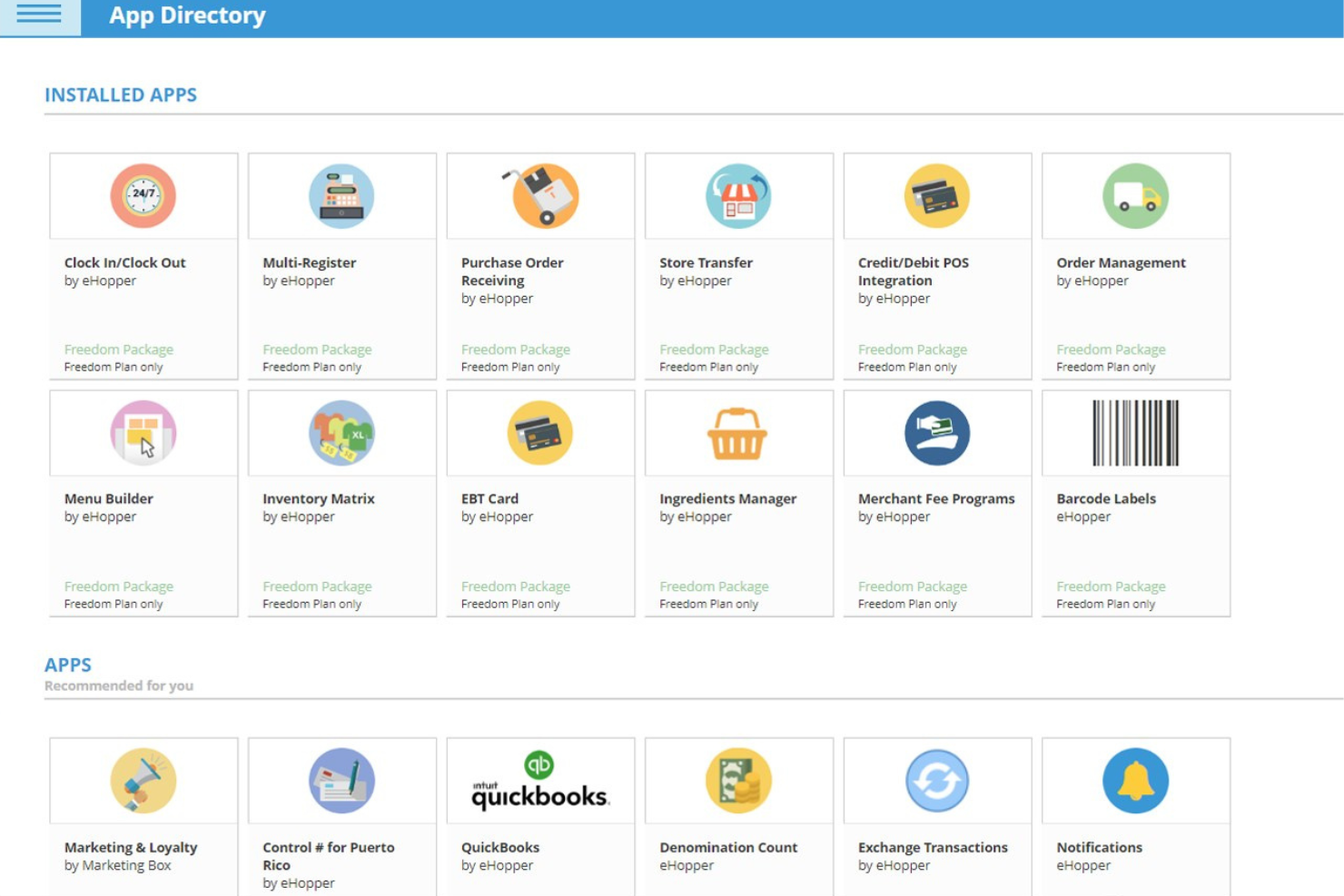
Task: Click Freedom Package under Barcode Labels
Action: (x=1110, y=586)
